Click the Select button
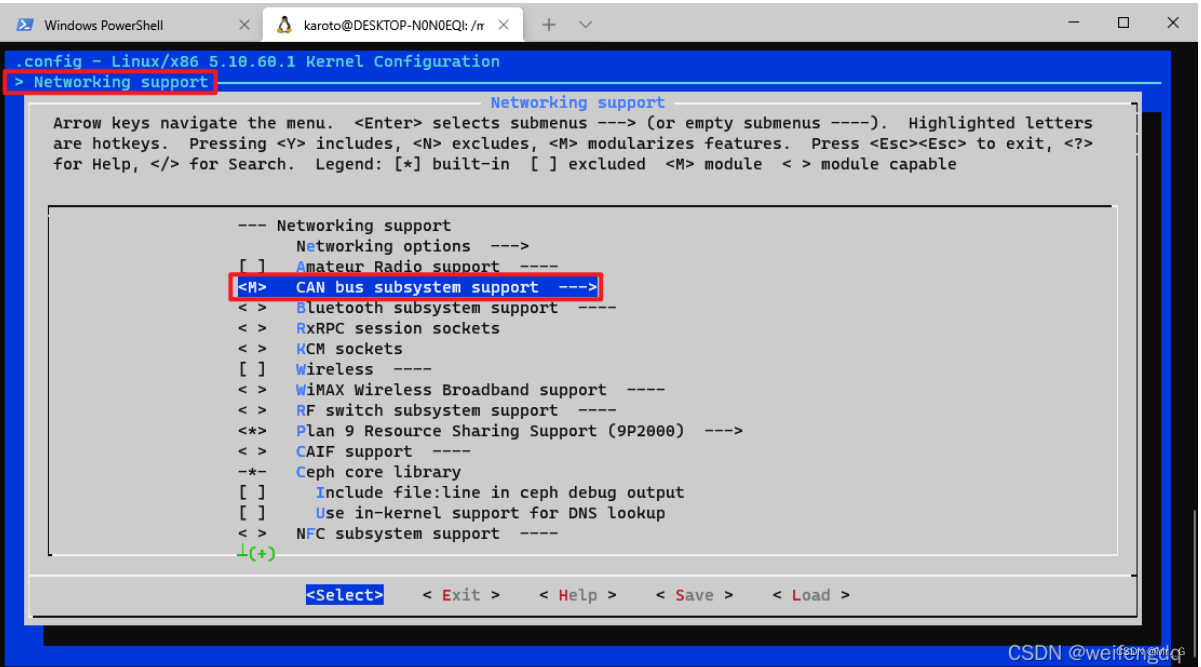The width and height of the screenshot is (1201, 667). (344, 594)
